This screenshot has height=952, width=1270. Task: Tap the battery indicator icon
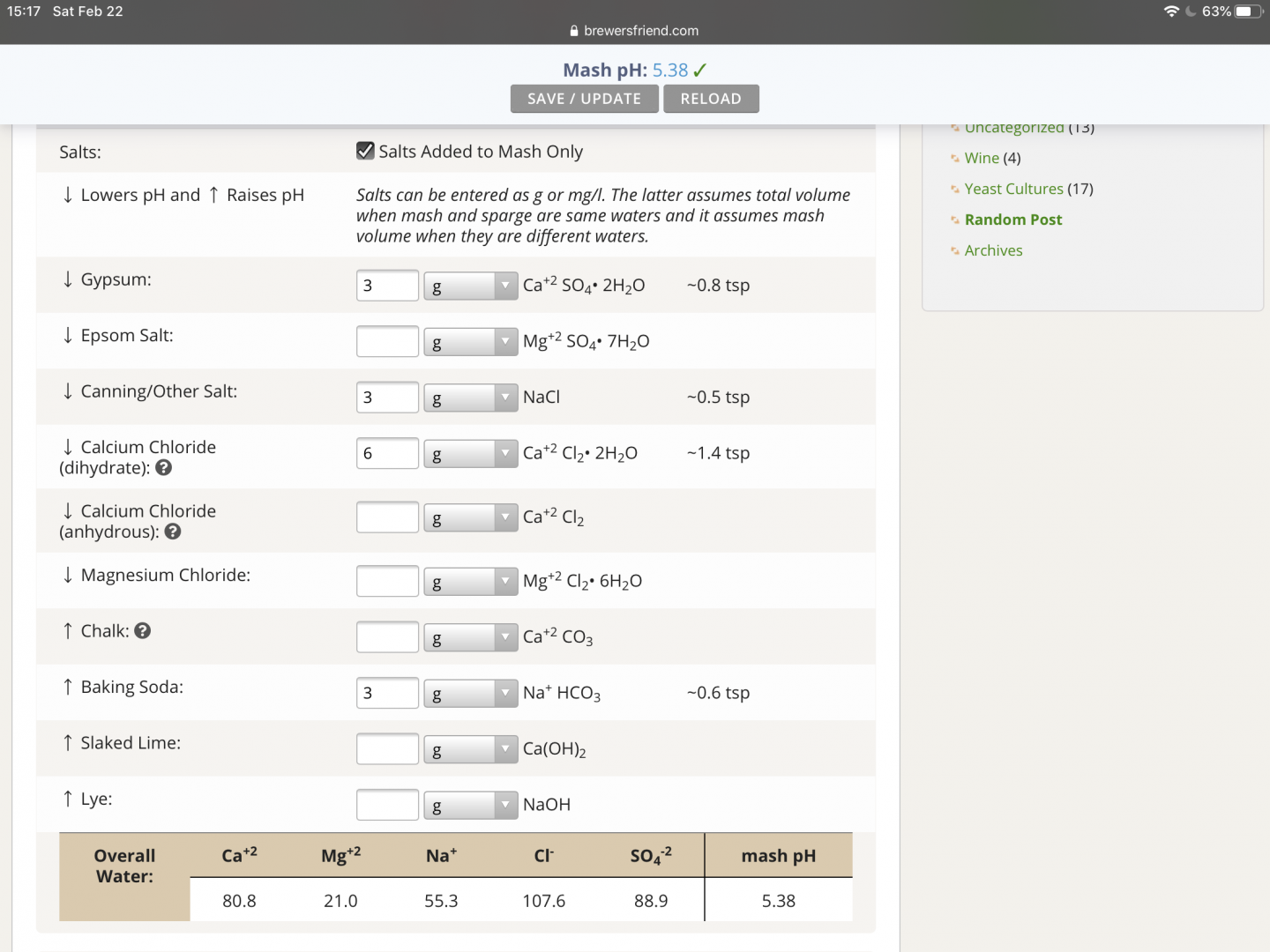(1249, 11)
